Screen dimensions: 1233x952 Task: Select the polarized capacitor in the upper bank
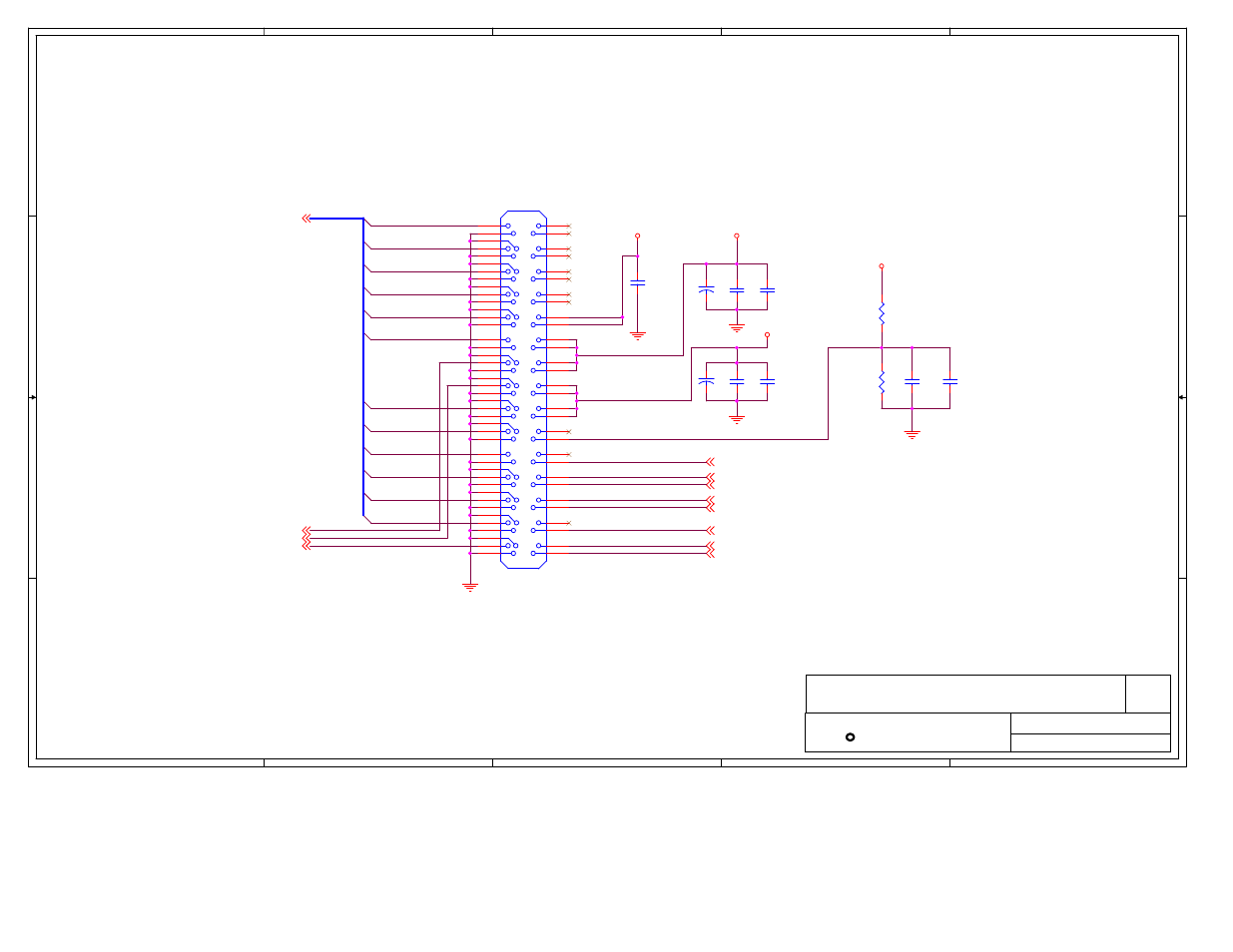(706, 289)
